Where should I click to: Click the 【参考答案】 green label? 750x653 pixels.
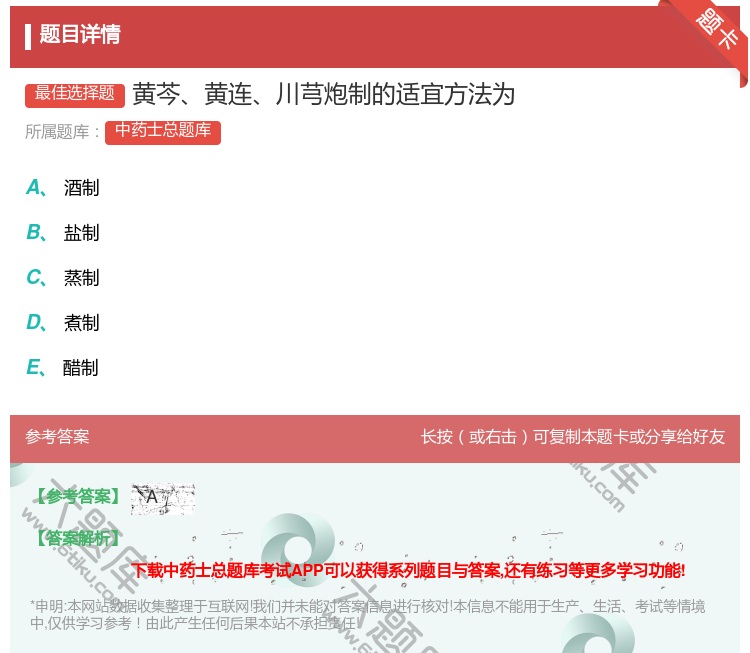[x=78, y=497]
